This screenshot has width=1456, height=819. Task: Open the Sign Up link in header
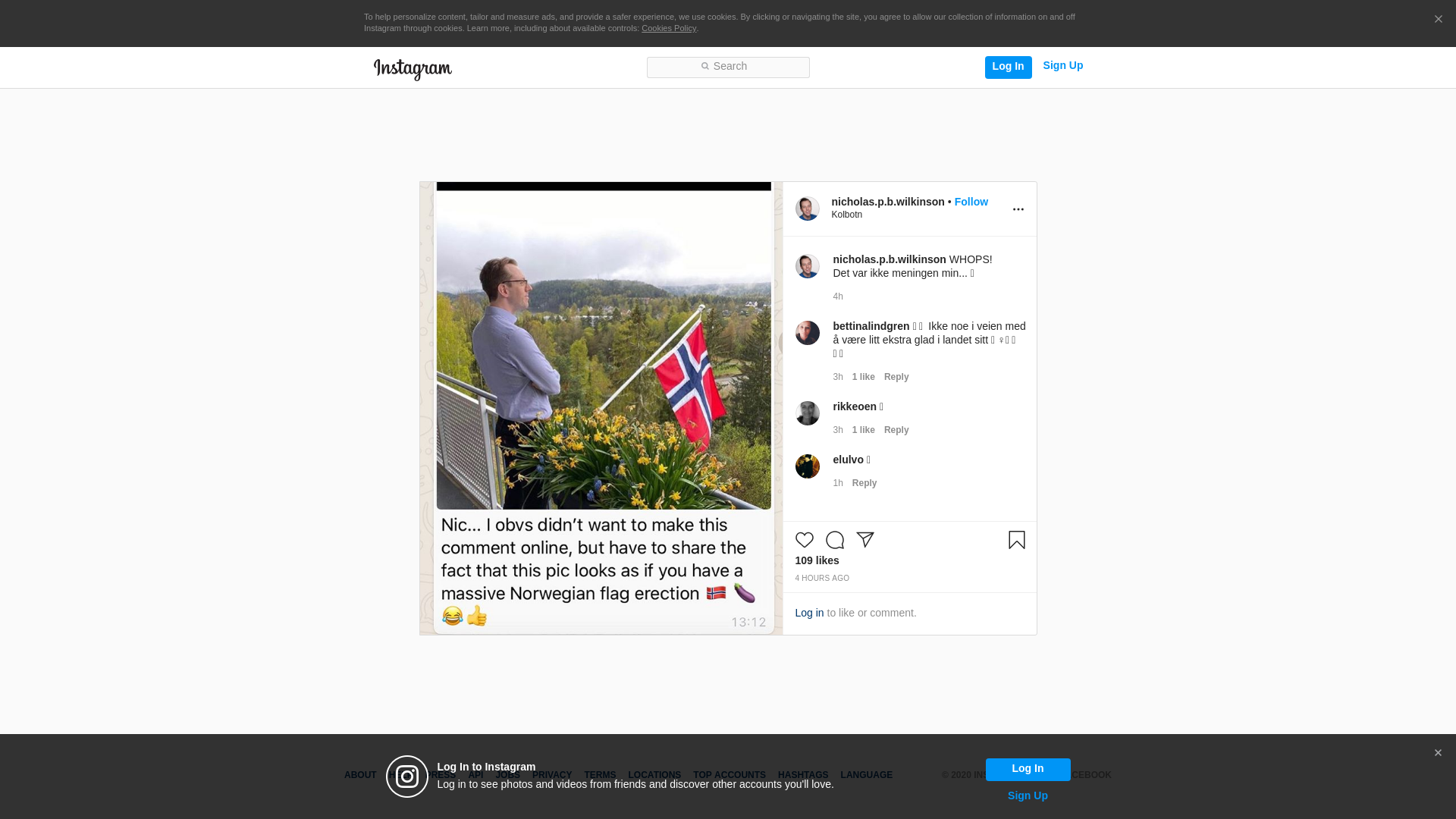tap(1062, 65)
